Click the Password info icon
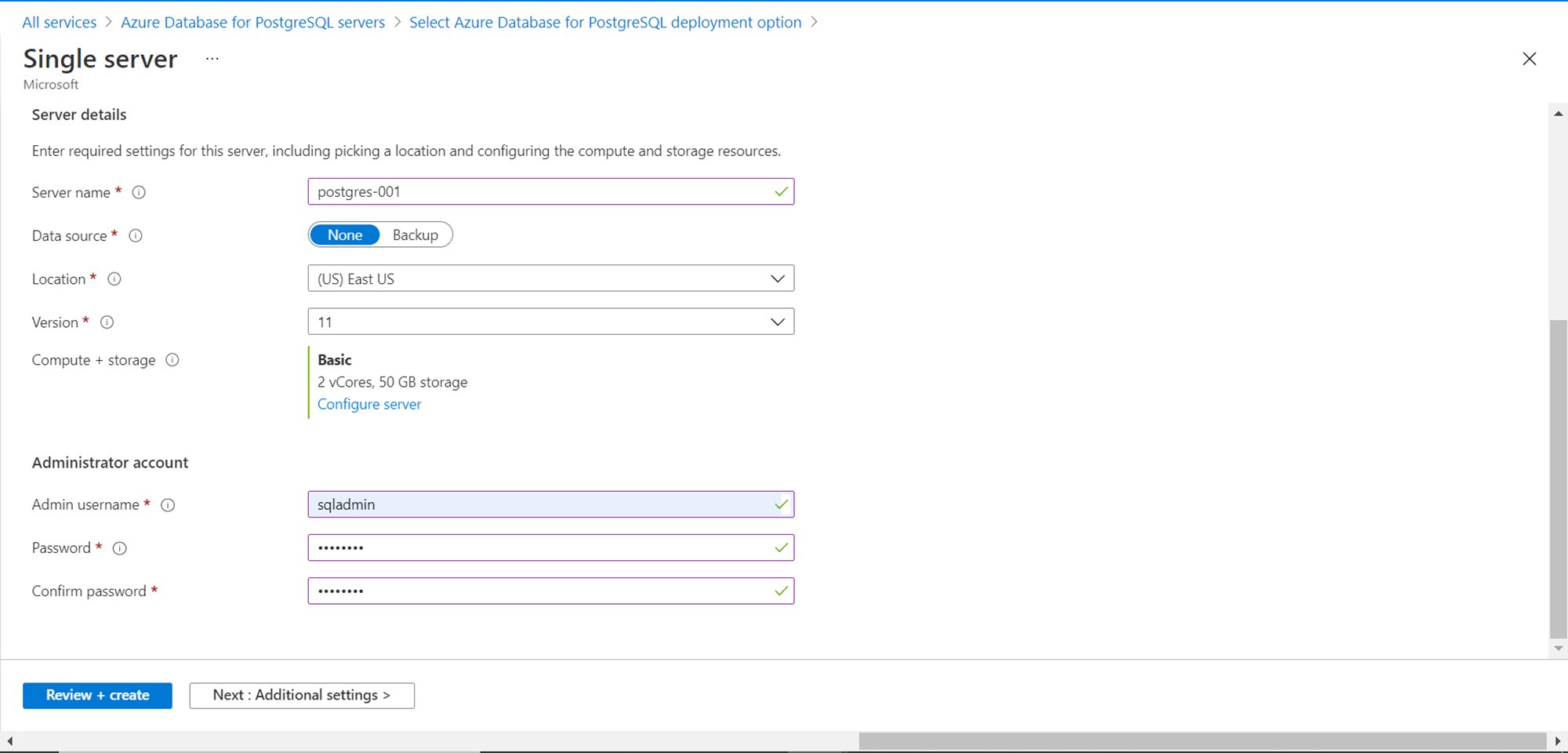This screenshot has width=1568, height=753. point(120,548)
